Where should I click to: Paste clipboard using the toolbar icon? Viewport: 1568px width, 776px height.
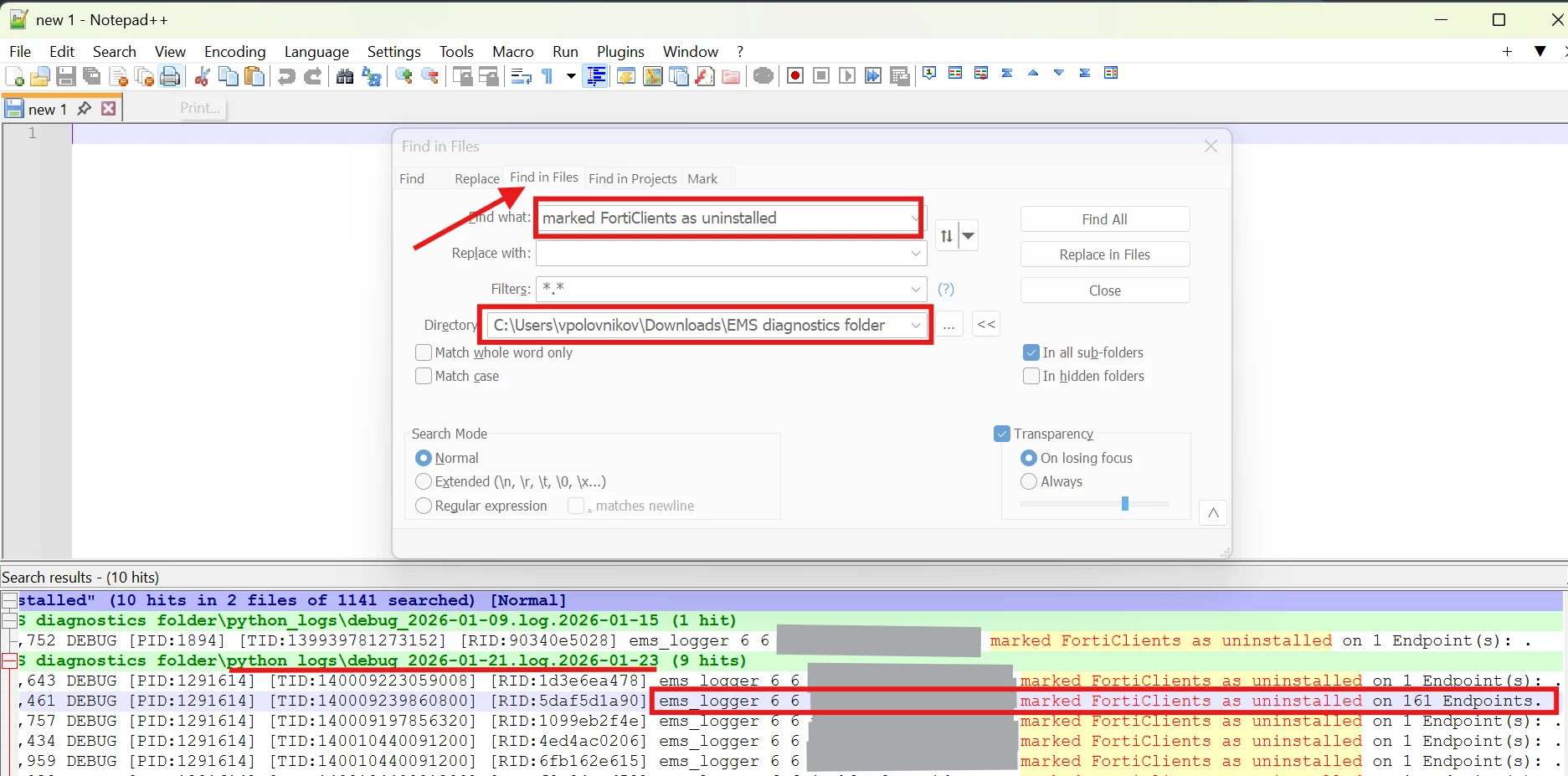(x=254, y=77)
